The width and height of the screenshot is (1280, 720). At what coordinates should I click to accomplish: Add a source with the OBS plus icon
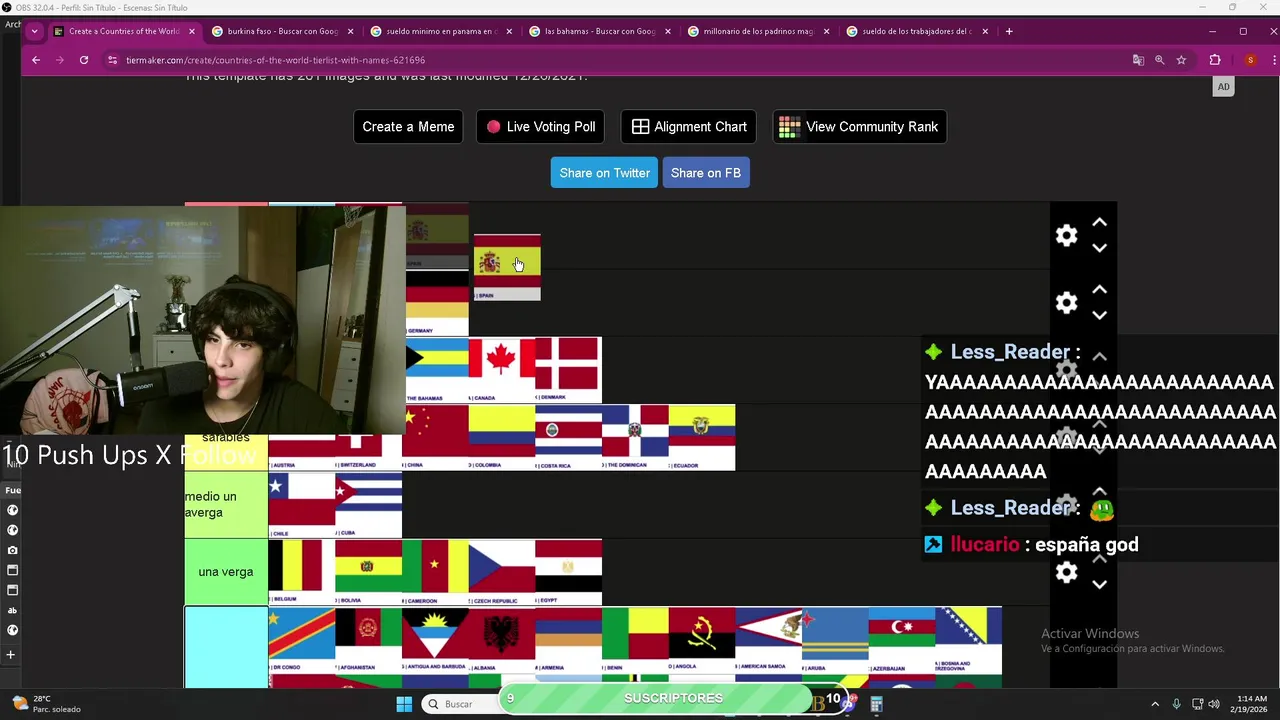[x=11, y=655]
